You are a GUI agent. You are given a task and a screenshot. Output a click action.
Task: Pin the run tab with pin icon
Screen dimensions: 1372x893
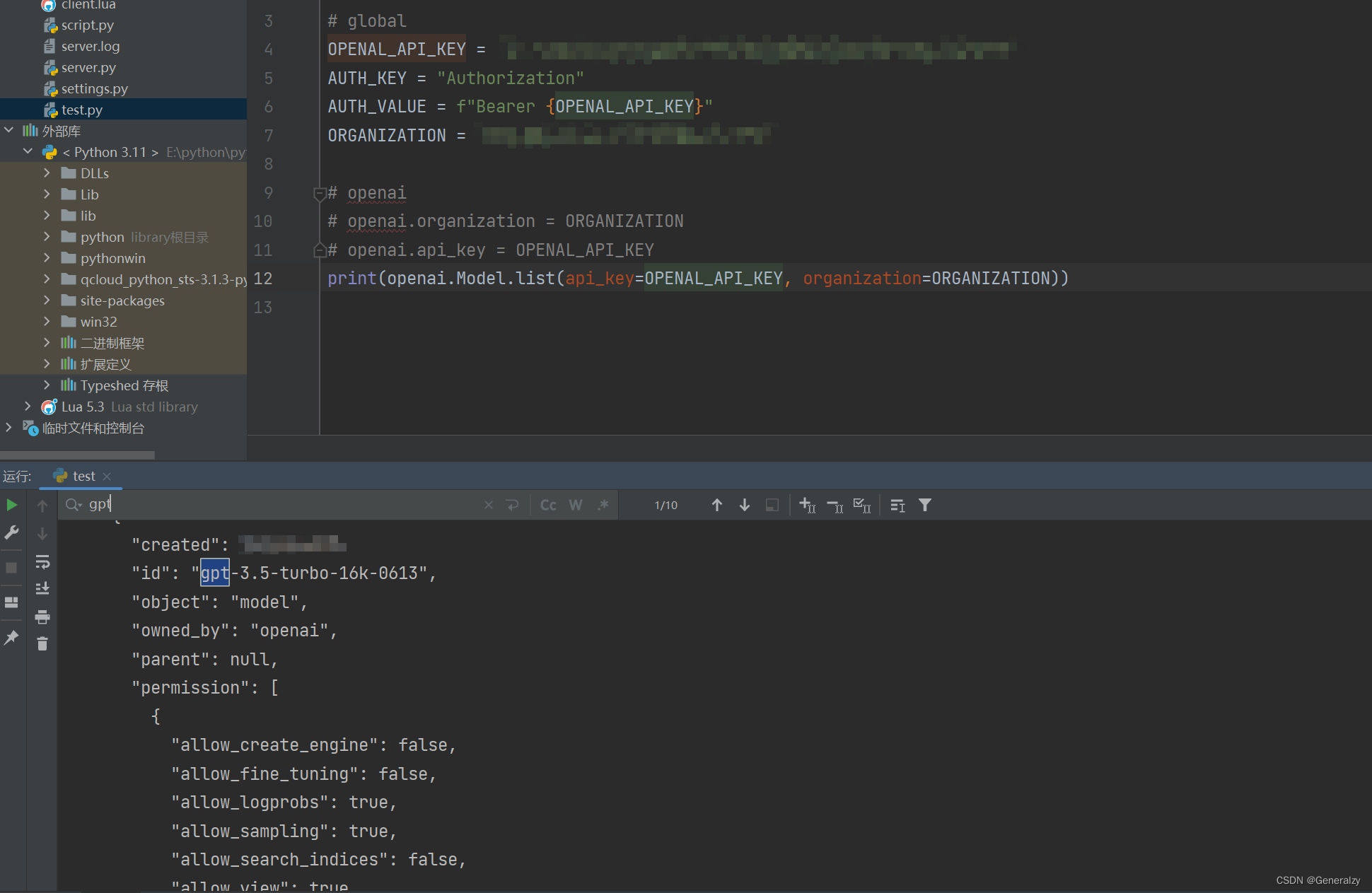pyautogui.click(x=11, y=638)
